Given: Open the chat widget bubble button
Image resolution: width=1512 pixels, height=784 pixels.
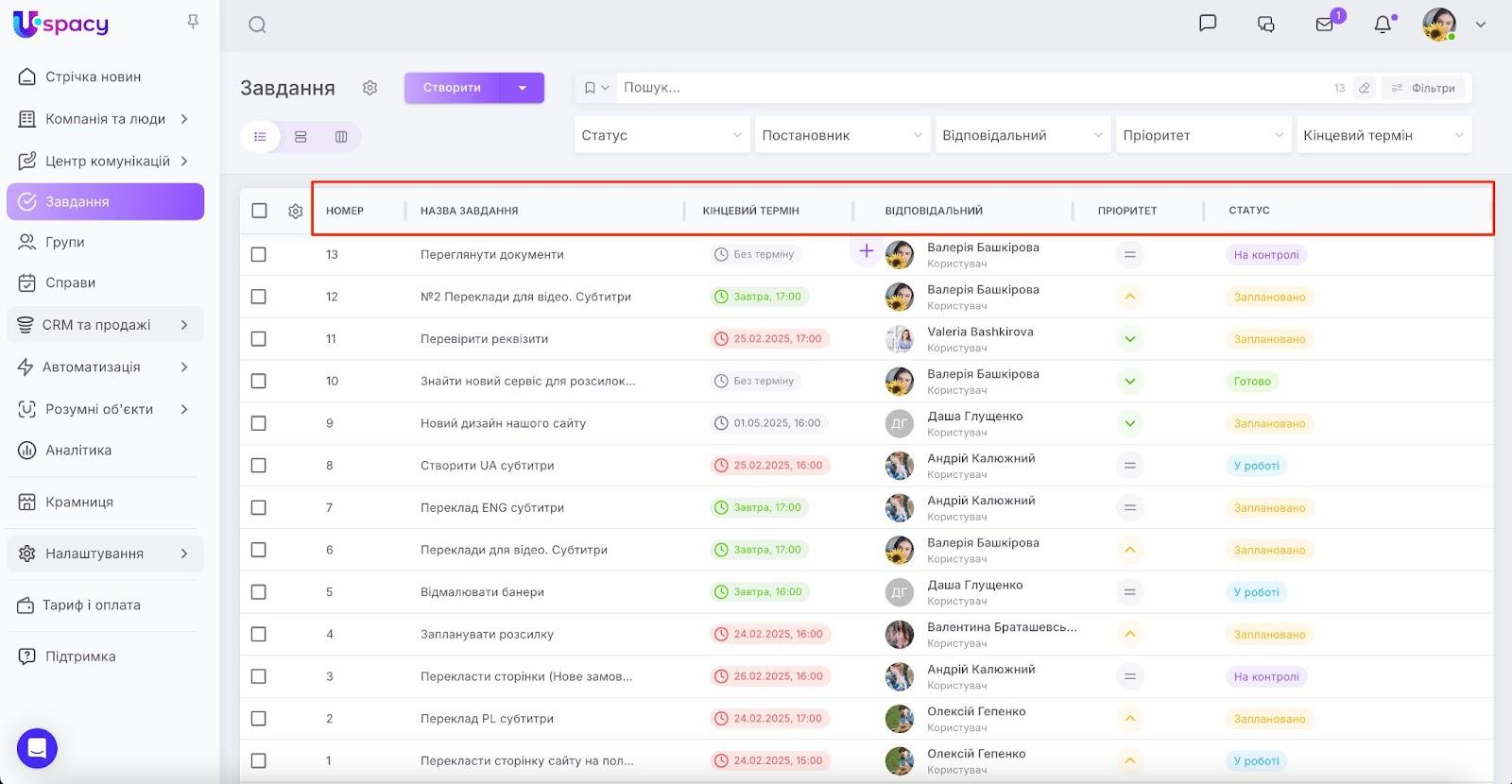Looking at the screenshot, I should coord(37,749).
